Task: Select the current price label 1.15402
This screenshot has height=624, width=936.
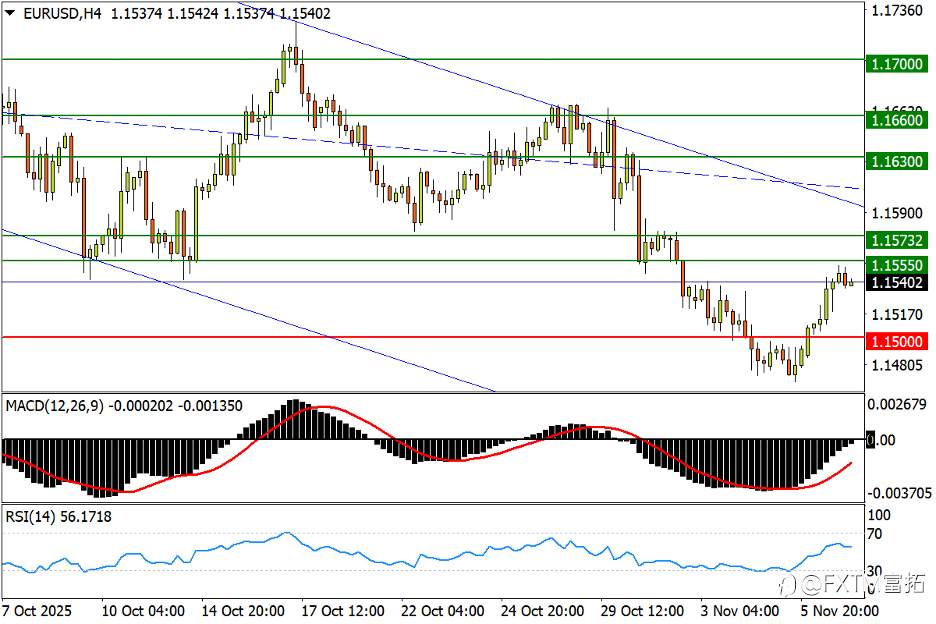Action: [897, 282]
